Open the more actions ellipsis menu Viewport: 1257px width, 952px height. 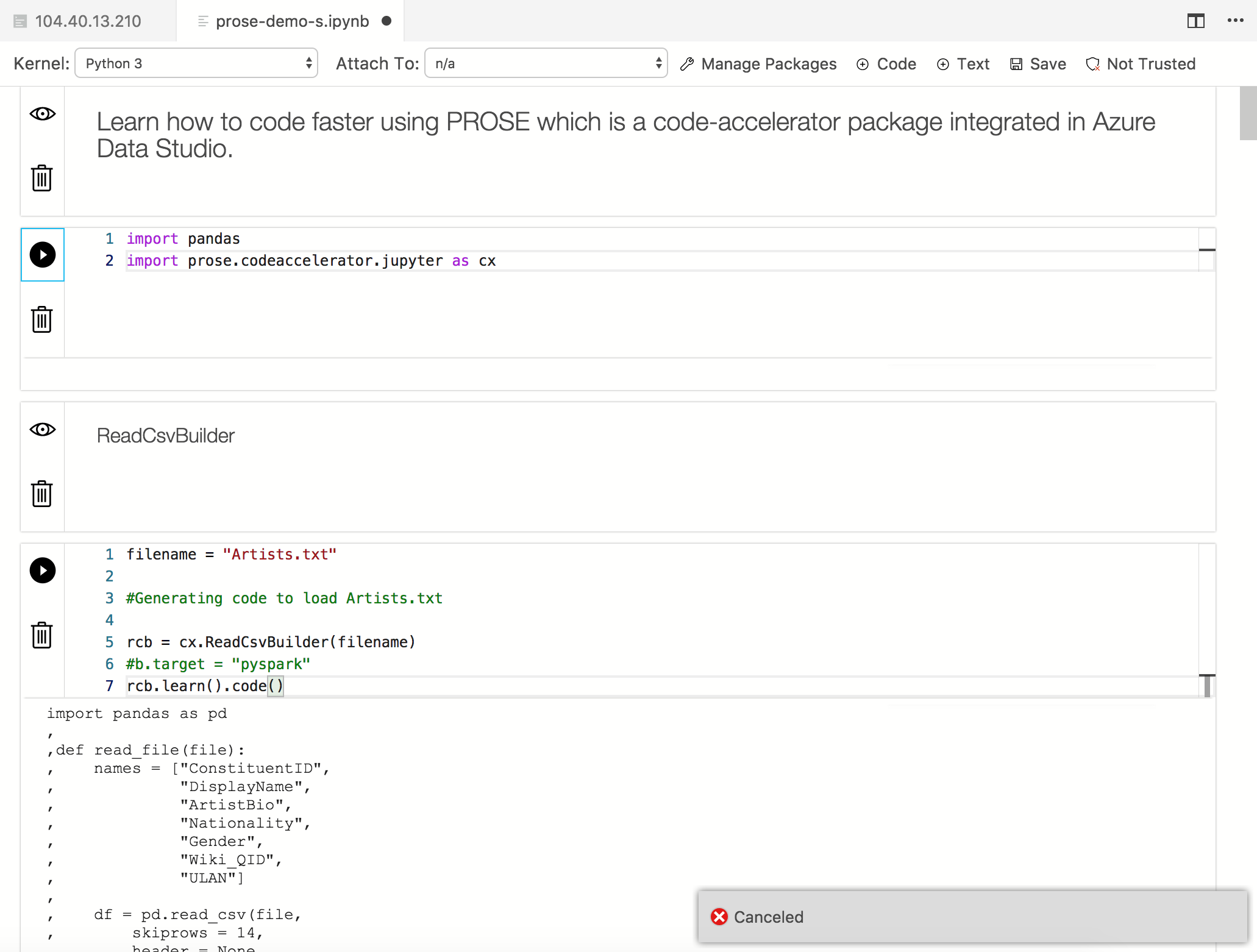click(x=1236, y=21)
